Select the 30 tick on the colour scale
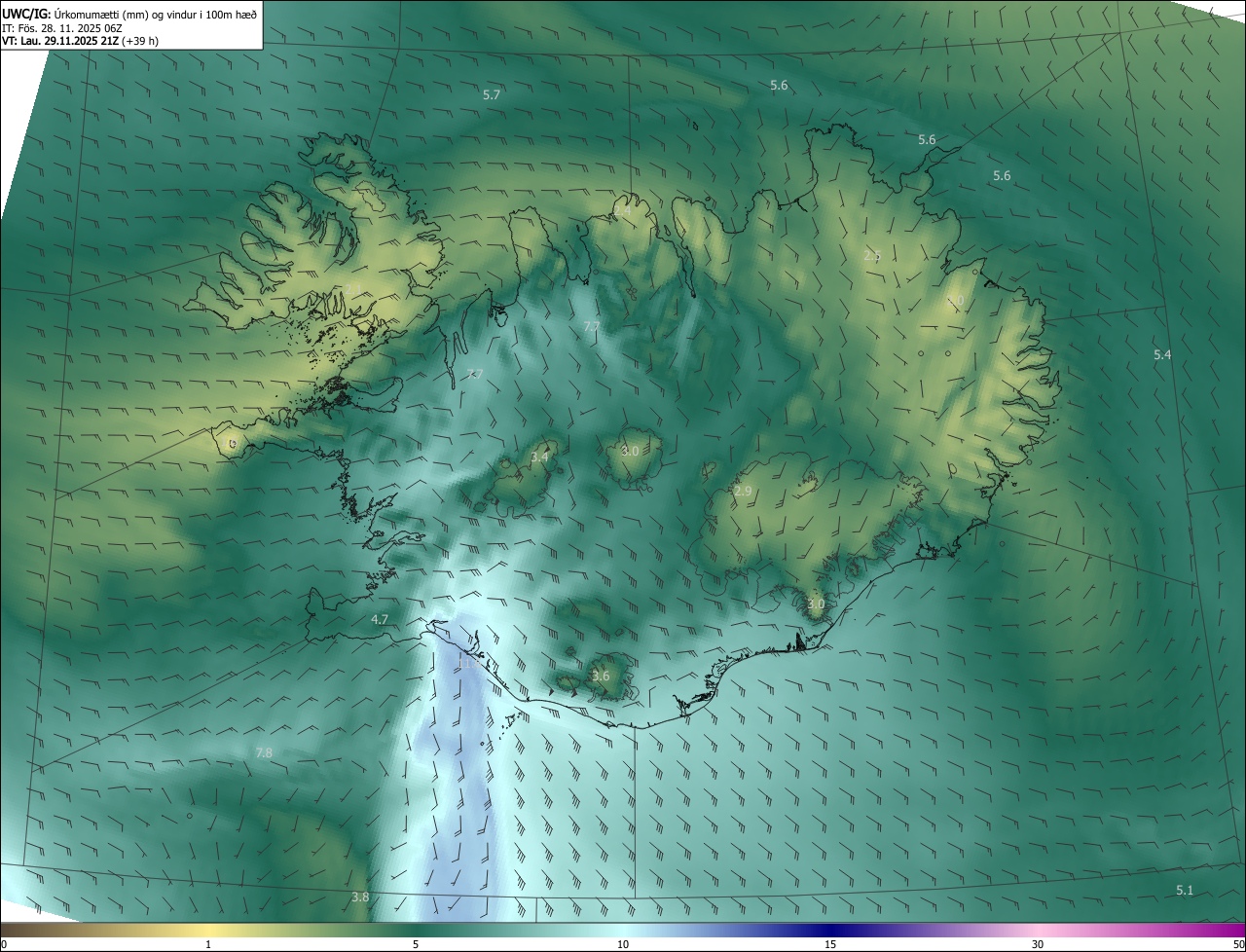The image size is (1246, 952). pos(1038,944)
